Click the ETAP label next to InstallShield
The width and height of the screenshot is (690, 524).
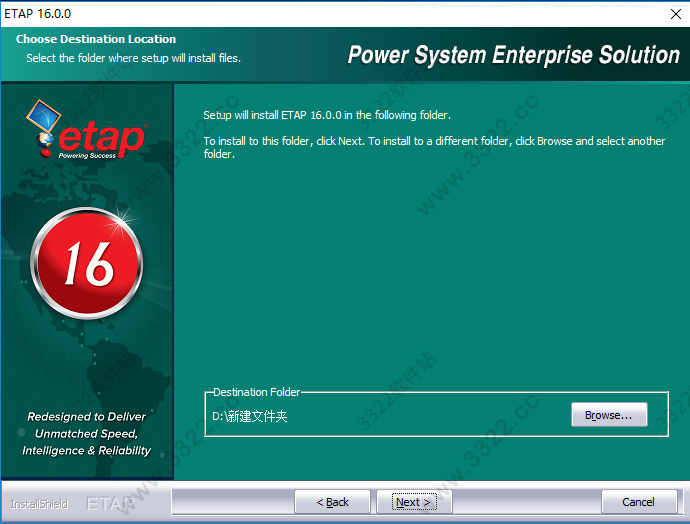pyautogui.click(x=110, y=504)
